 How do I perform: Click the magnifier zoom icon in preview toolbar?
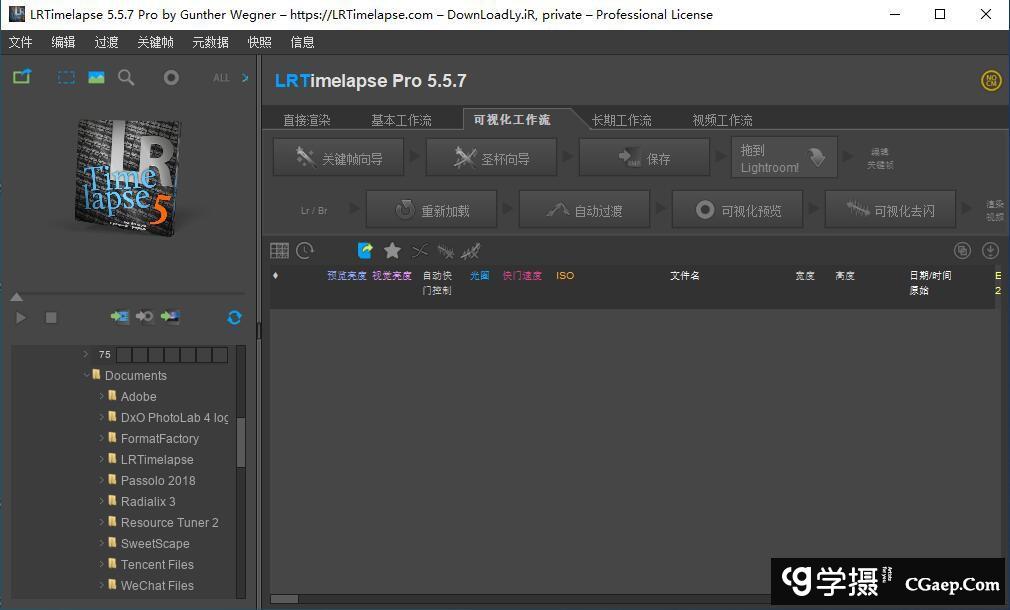(126, 78)
